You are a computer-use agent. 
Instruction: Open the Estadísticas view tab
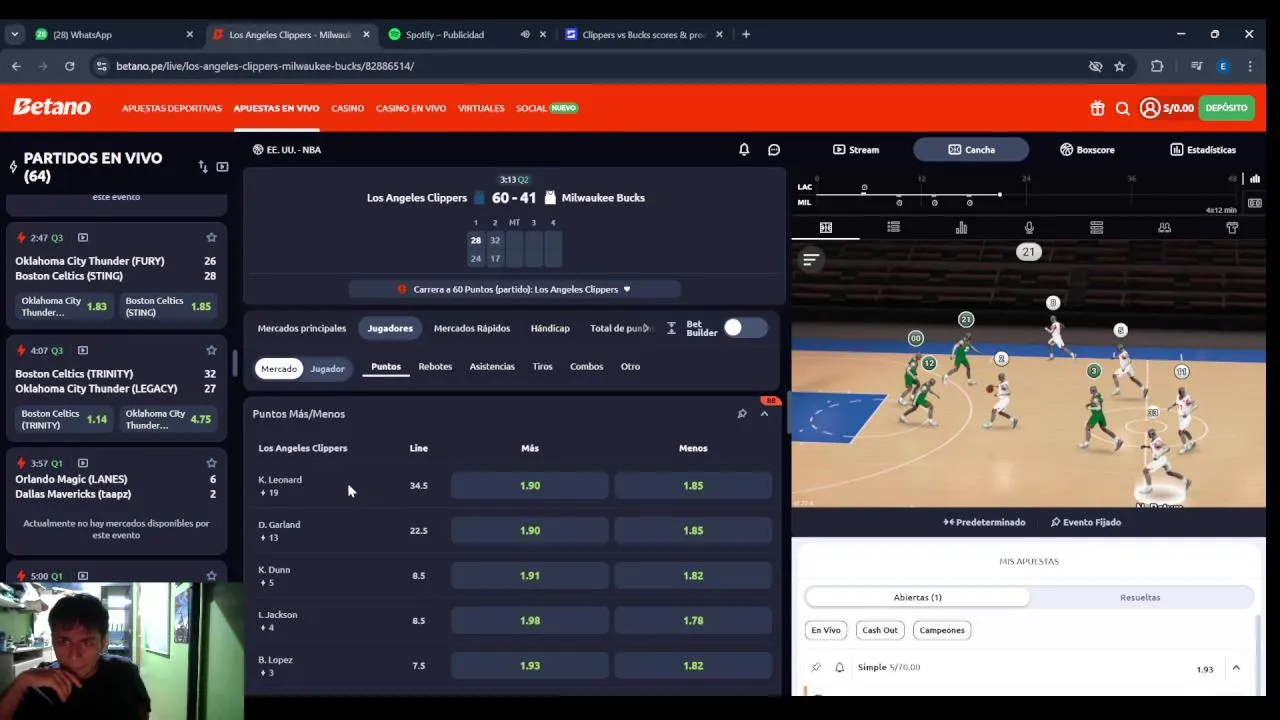click(1203, 150)
